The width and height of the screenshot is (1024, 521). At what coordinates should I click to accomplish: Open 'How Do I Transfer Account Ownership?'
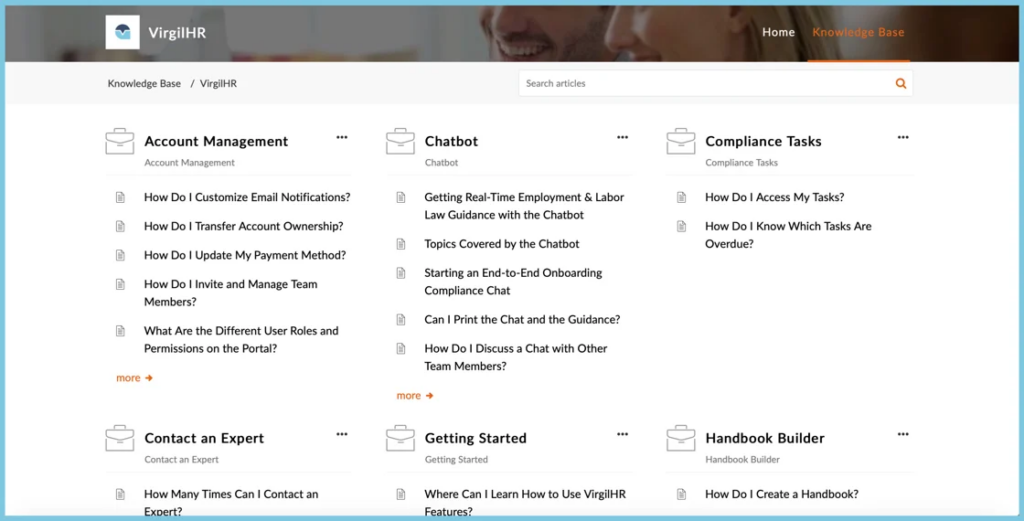tap(244, 227)
